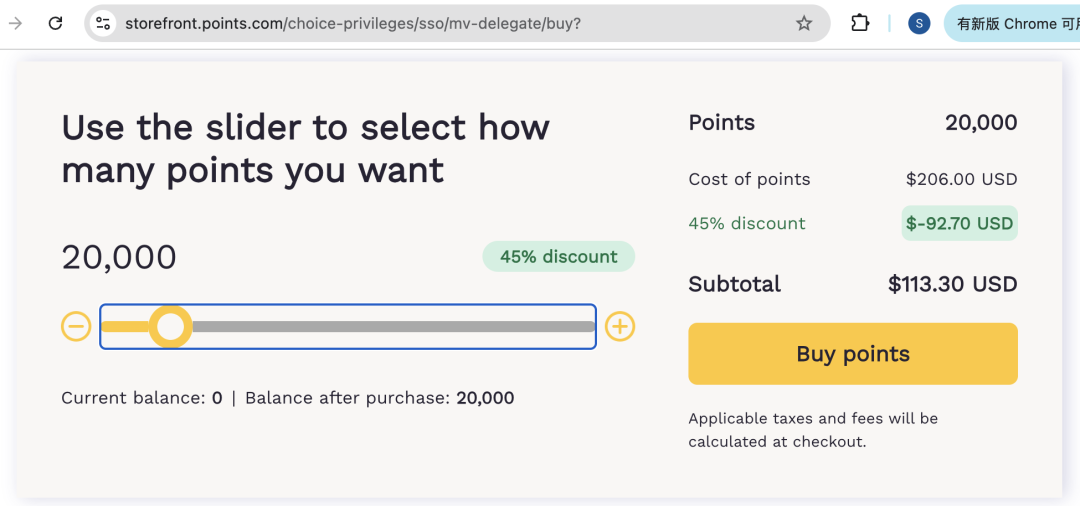Bookmark this page with the star icon
Screen dimensions: 1080x506
pos(804,23)
